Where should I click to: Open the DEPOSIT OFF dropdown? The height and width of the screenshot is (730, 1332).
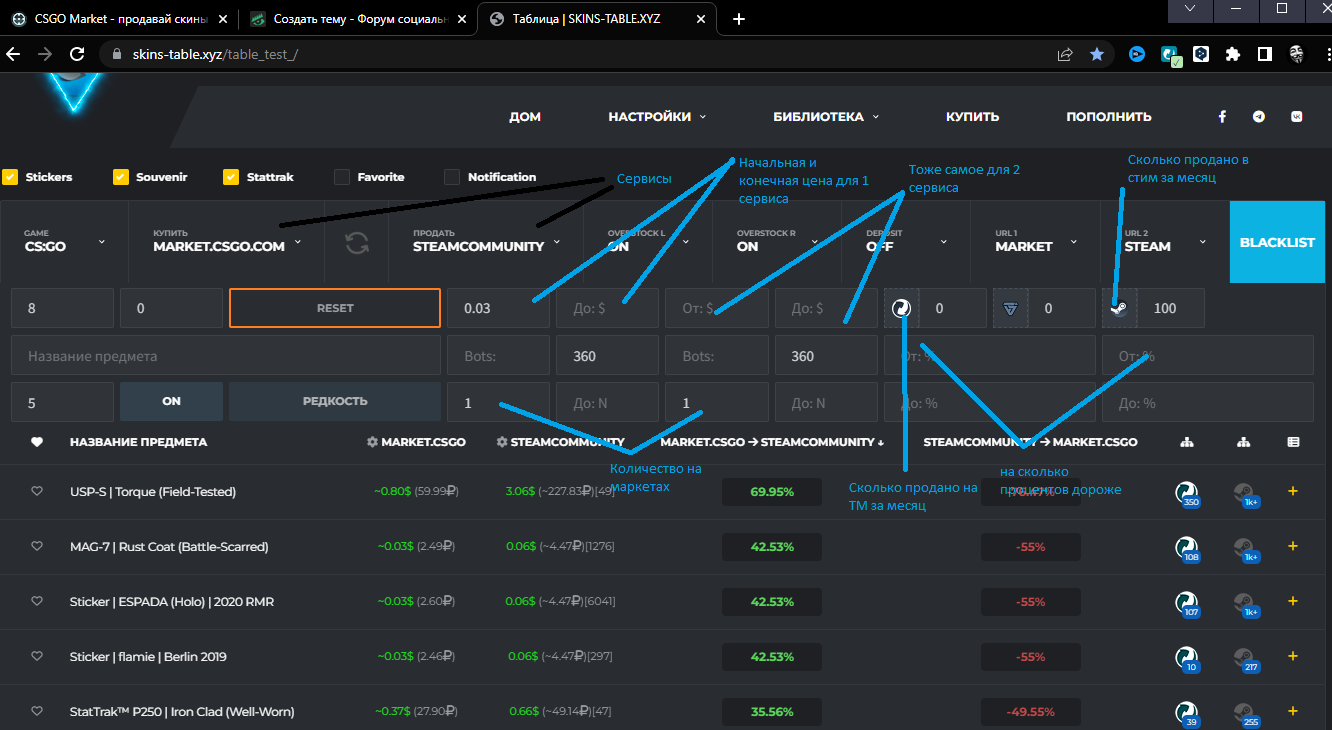906,242
